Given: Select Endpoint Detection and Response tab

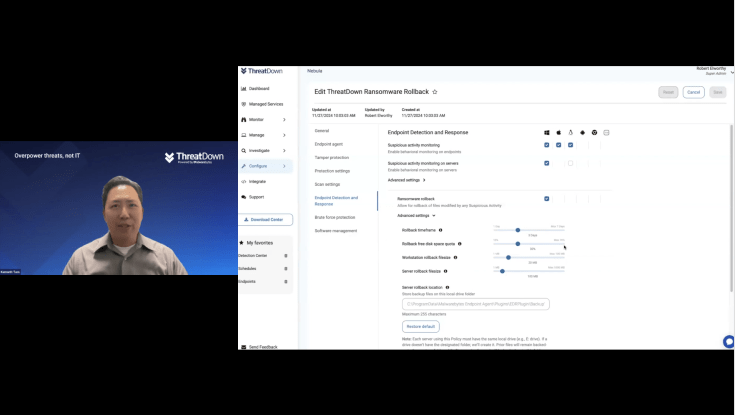Looking at the screenshot, I should [x=336, y=201].
